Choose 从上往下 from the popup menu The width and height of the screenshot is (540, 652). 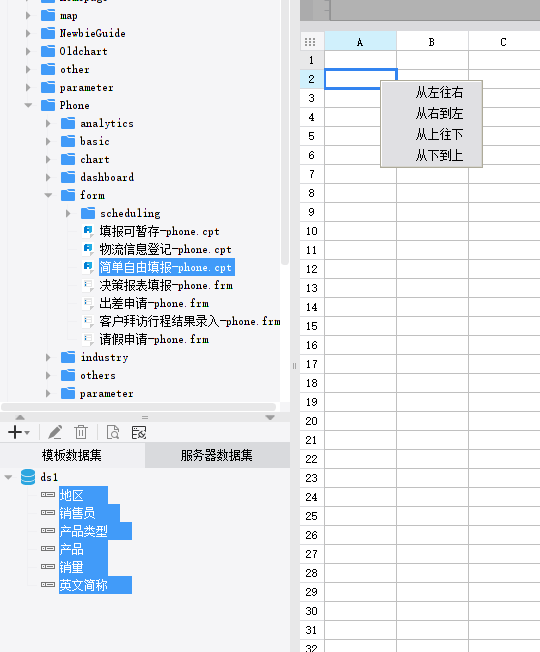432,134
